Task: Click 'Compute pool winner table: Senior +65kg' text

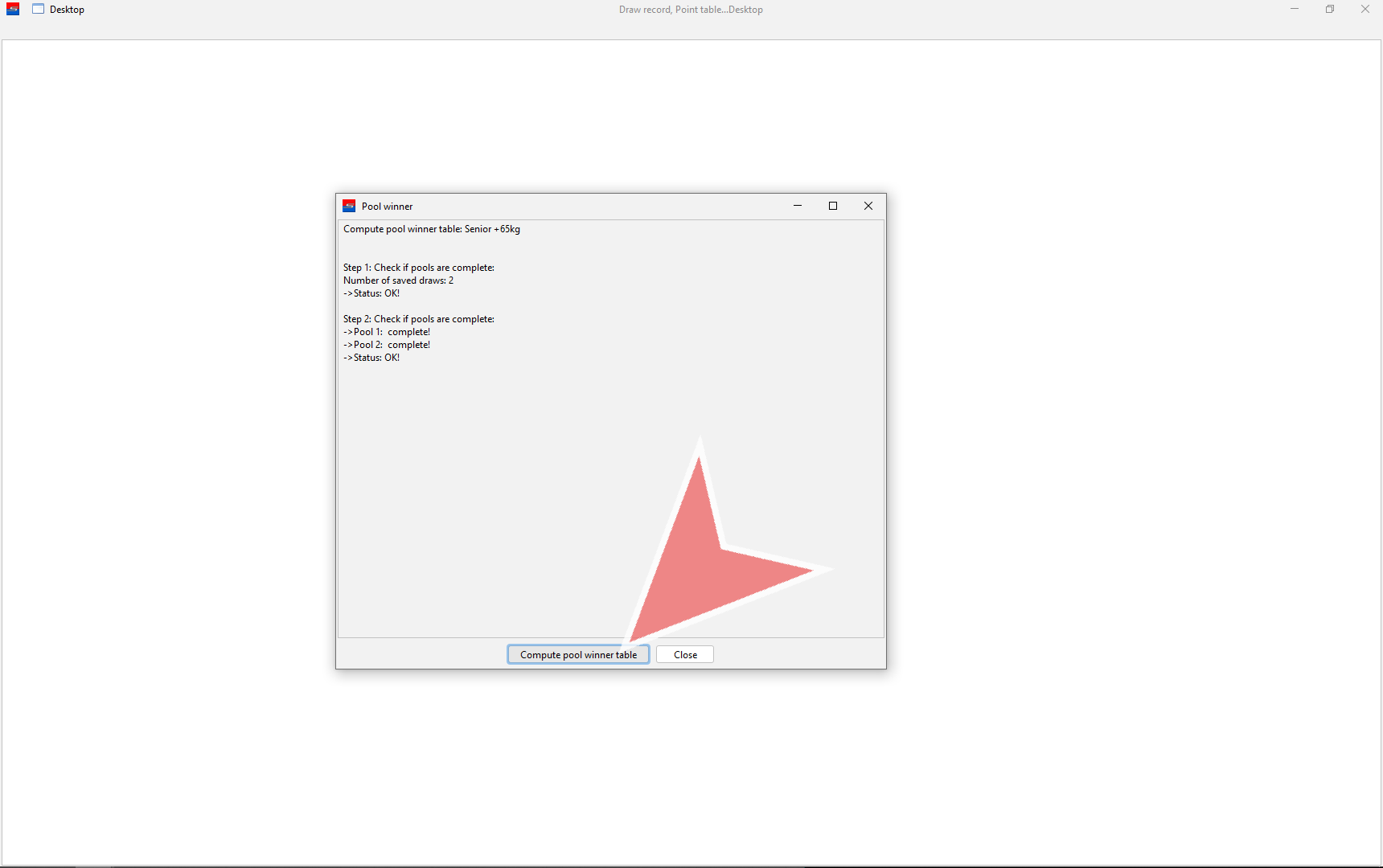Action: coord(432,229)
